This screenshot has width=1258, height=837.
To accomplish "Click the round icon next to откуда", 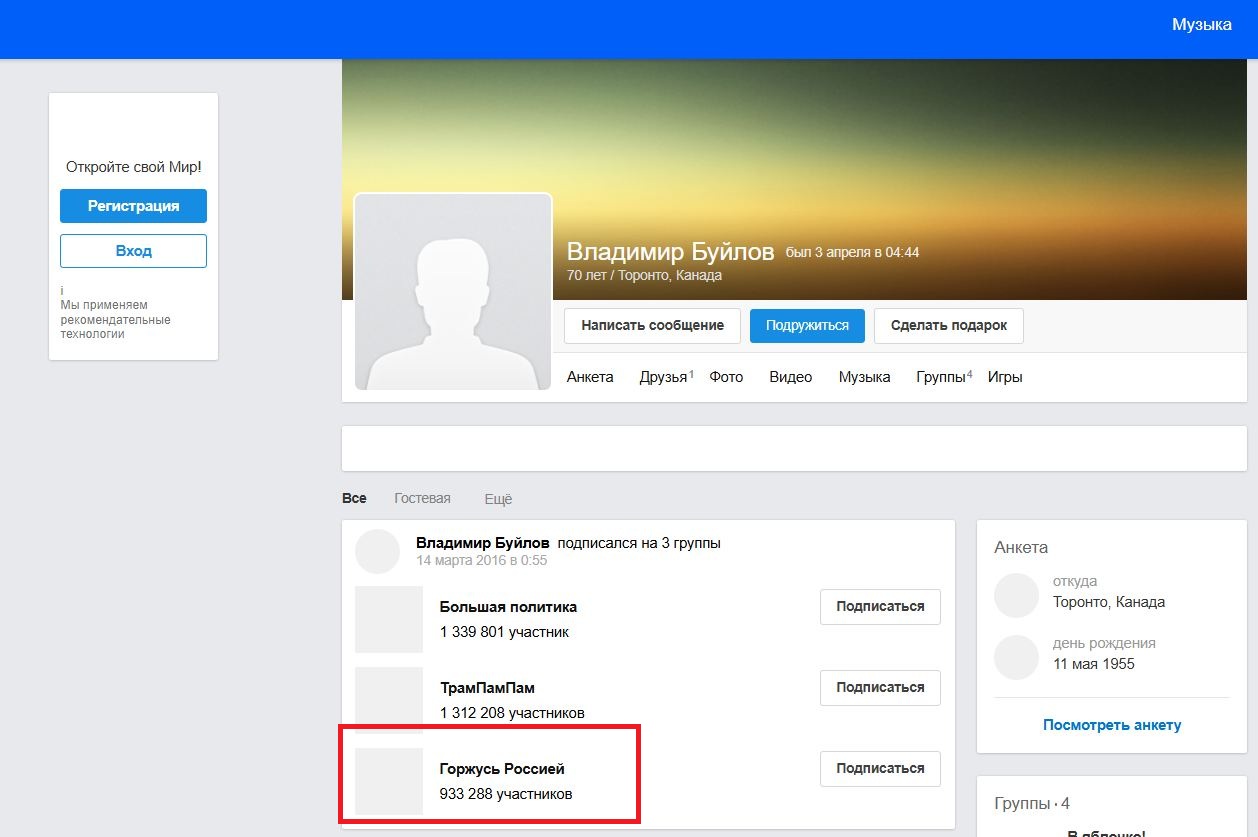I will pyautogui.click(x=1016, y=595).
